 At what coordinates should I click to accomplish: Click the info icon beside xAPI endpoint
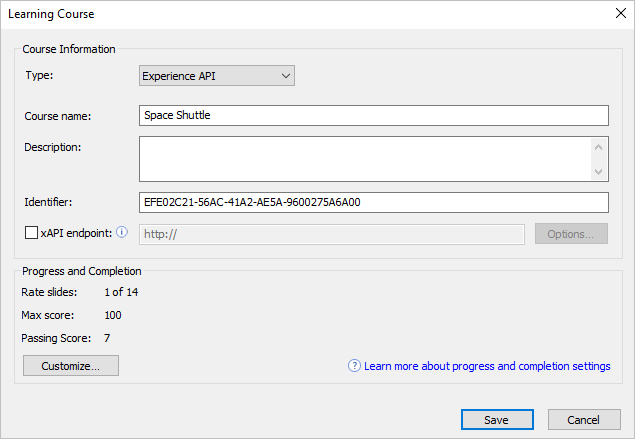121,232
